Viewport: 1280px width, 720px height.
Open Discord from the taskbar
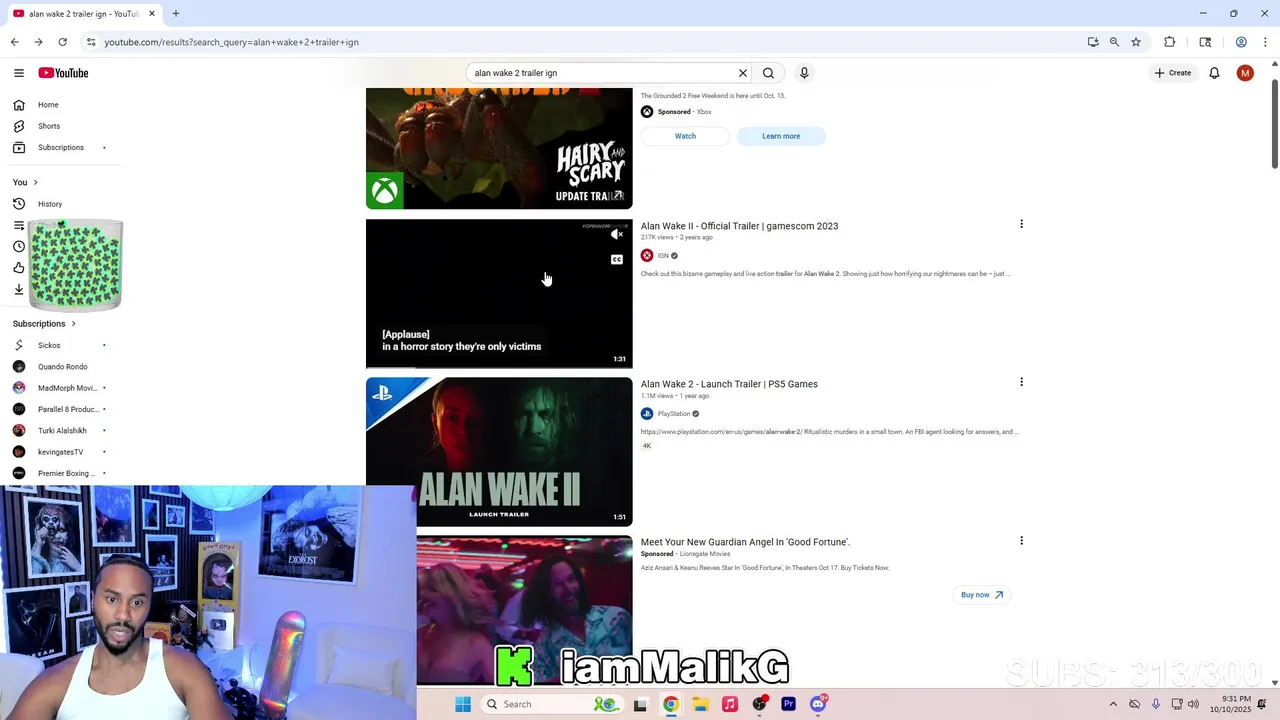tap(818, 704)
